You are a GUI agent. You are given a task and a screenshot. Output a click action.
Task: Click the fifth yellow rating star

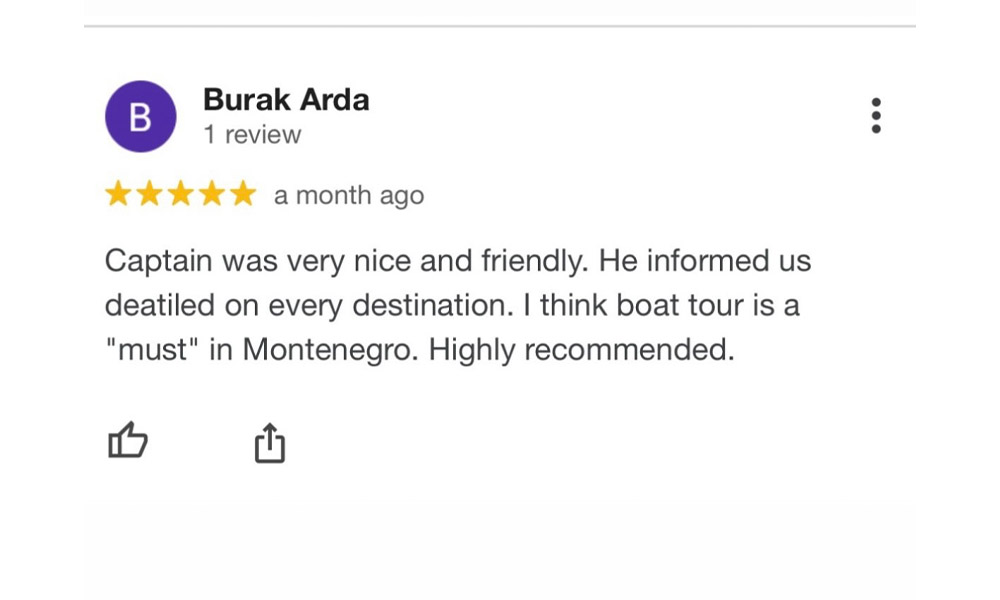tap(243, 194)
